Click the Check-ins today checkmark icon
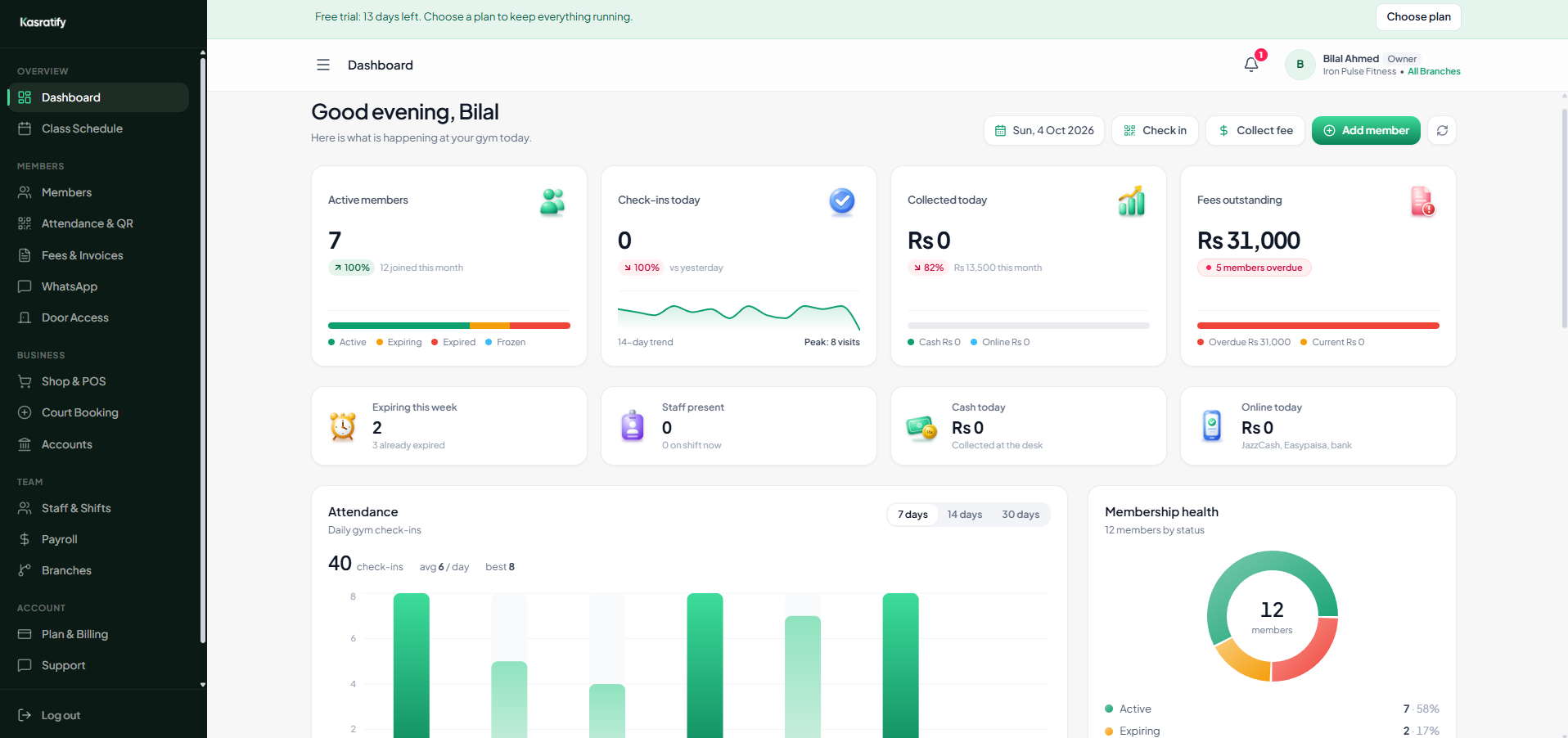This screenshot has height=738, width=1568. pos(842,201)
